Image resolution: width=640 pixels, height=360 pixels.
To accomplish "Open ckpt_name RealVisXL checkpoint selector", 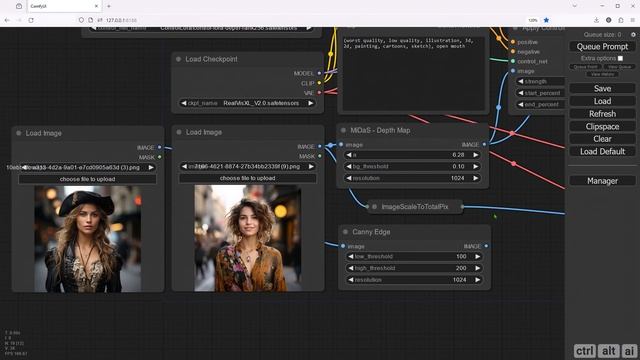I will 247,103.
